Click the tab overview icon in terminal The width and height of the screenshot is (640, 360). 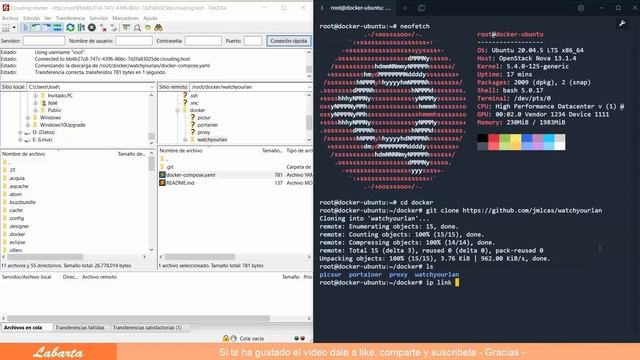click(422, 8)
